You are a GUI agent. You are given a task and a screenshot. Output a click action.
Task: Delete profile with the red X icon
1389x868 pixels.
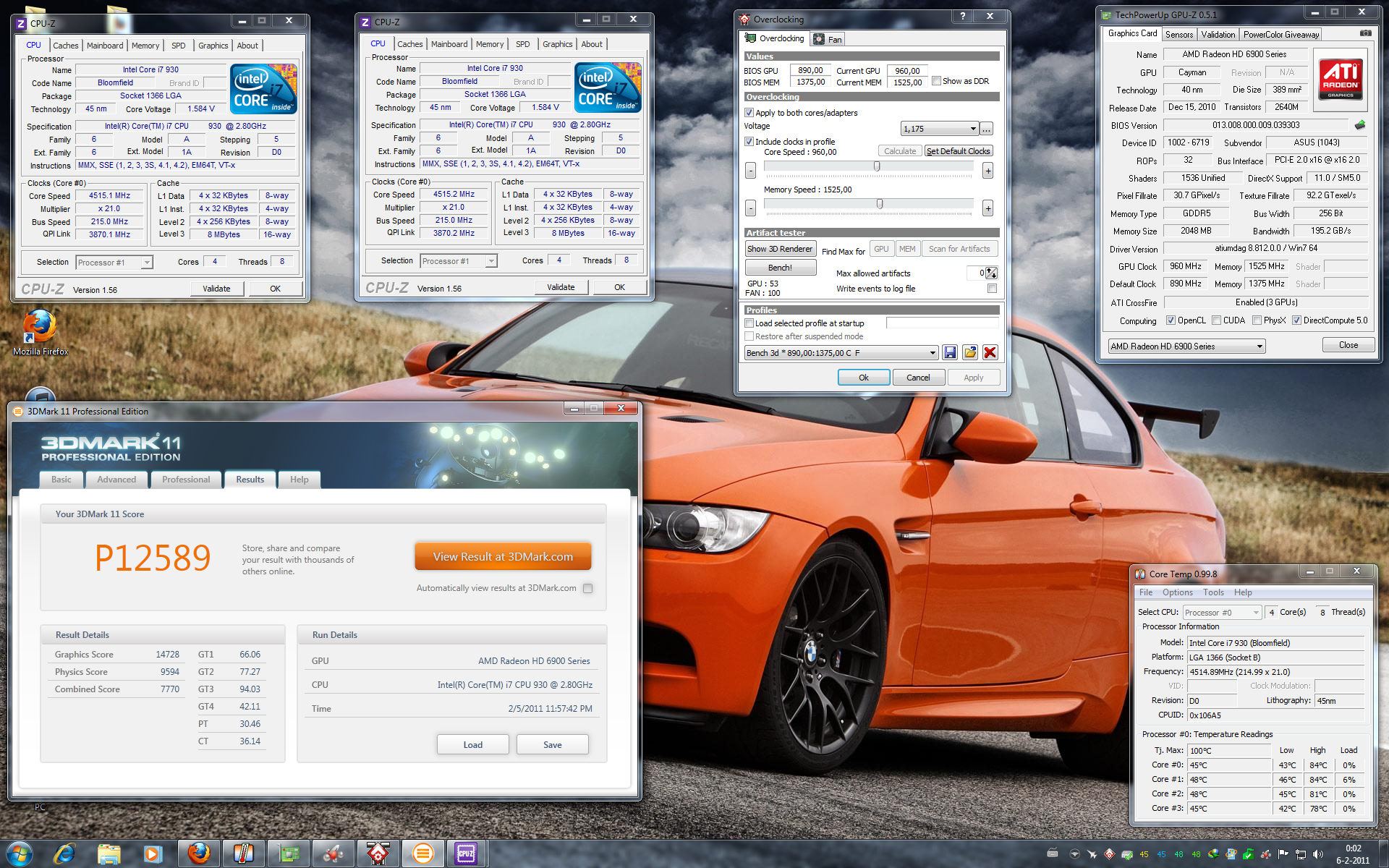[x=990, y=352]
